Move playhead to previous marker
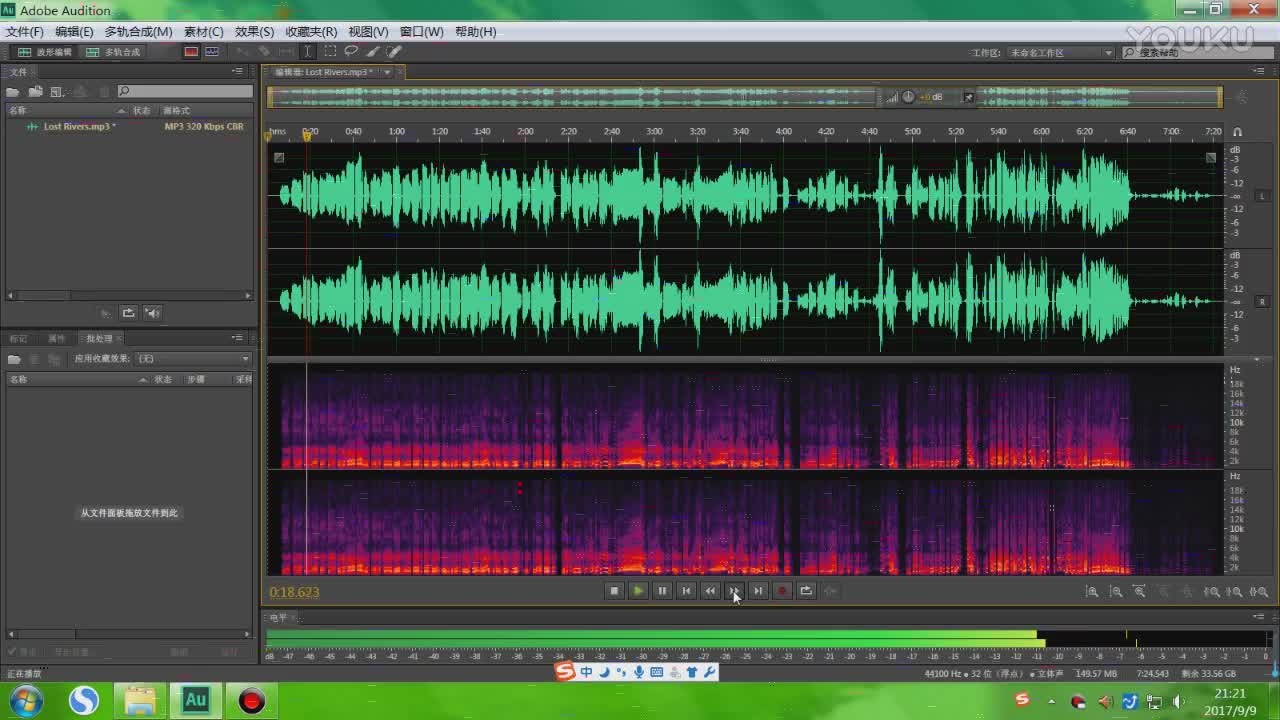This screenshot has width=1280, height=720. coord(686,591)
